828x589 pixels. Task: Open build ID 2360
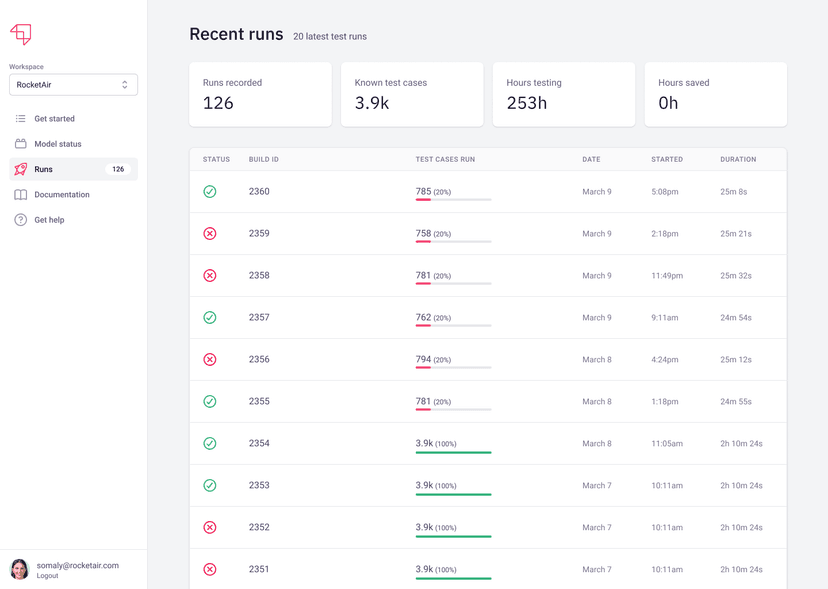pos(259,191)
